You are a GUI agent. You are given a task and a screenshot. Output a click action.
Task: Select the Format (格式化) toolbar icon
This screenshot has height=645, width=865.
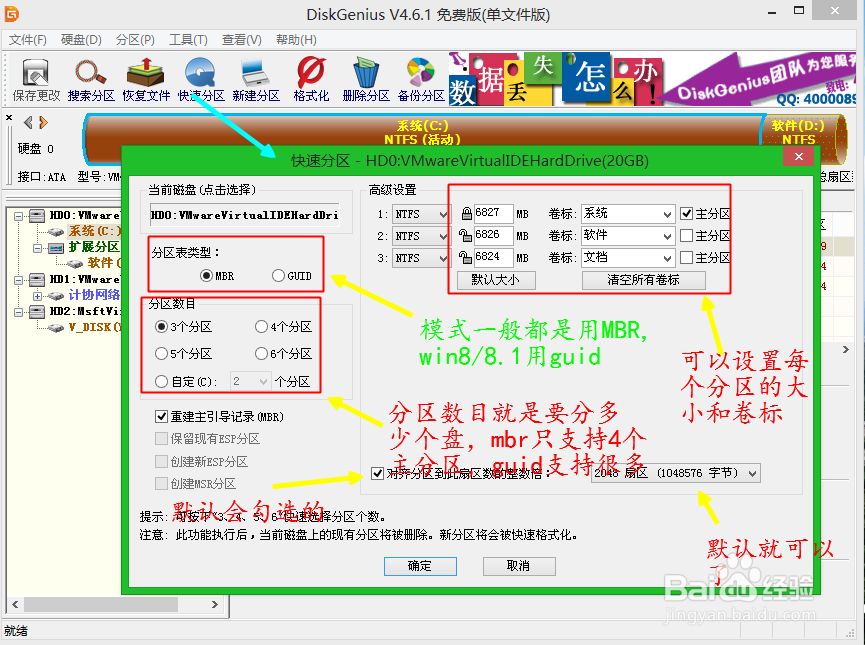click(x=311, y=80)
